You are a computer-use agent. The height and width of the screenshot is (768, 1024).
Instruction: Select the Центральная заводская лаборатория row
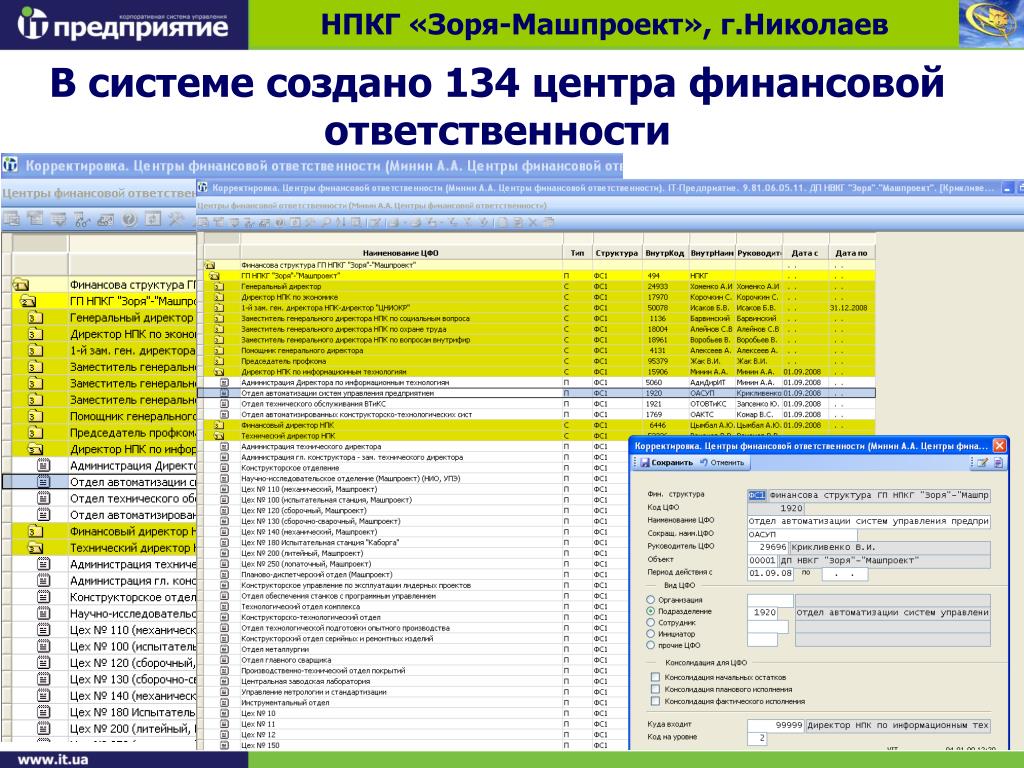point(414,681)
